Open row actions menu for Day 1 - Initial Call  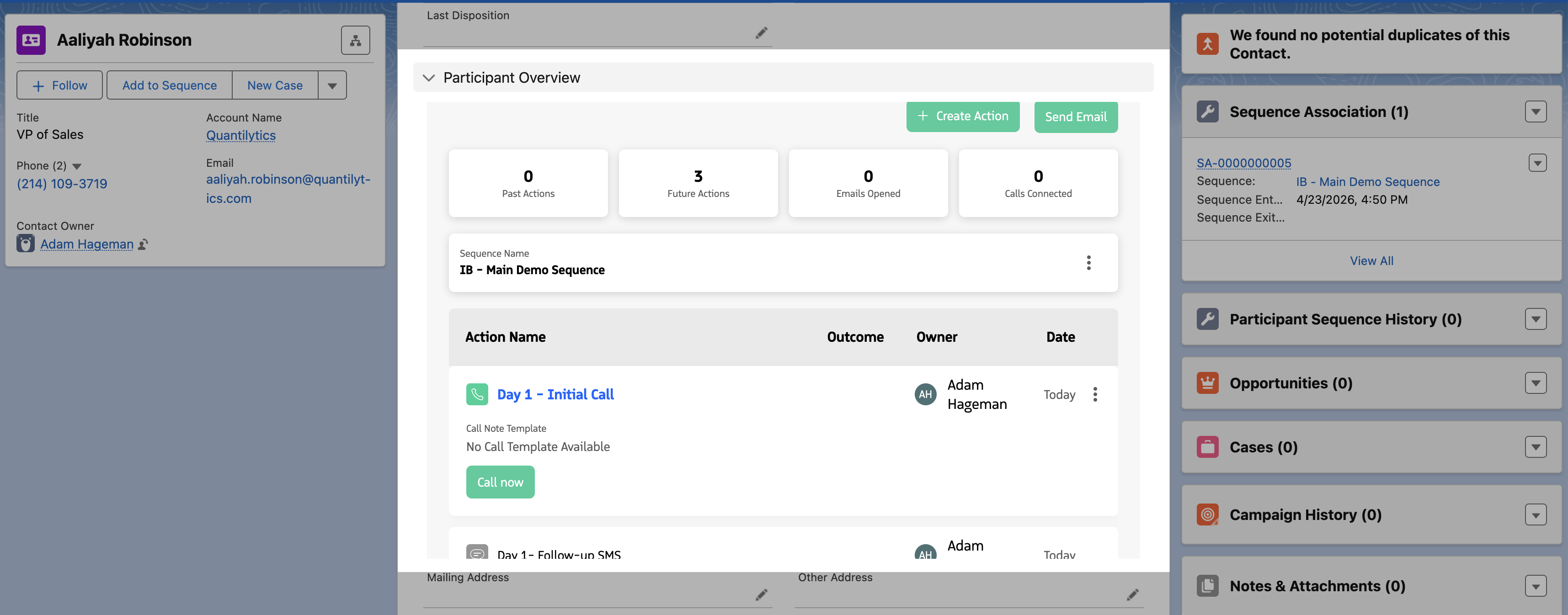point(1095,394)
